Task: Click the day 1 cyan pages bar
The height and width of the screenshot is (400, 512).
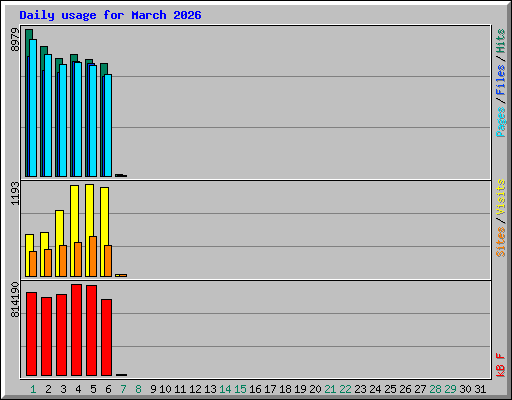Action: pyautogui.click(x=33, y=108)
